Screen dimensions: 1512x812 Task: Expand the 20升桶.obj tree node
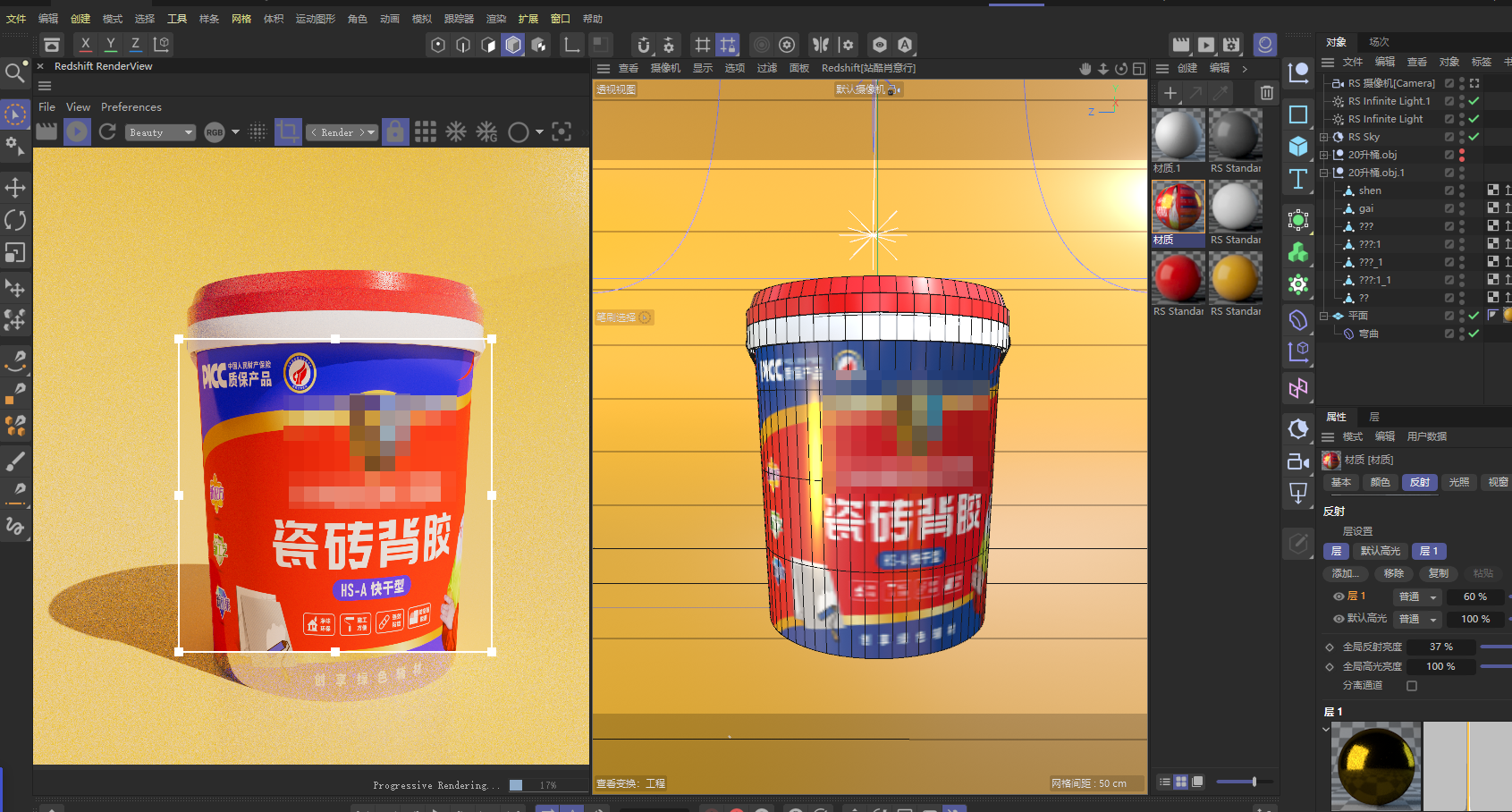[x=1324, y=155]
